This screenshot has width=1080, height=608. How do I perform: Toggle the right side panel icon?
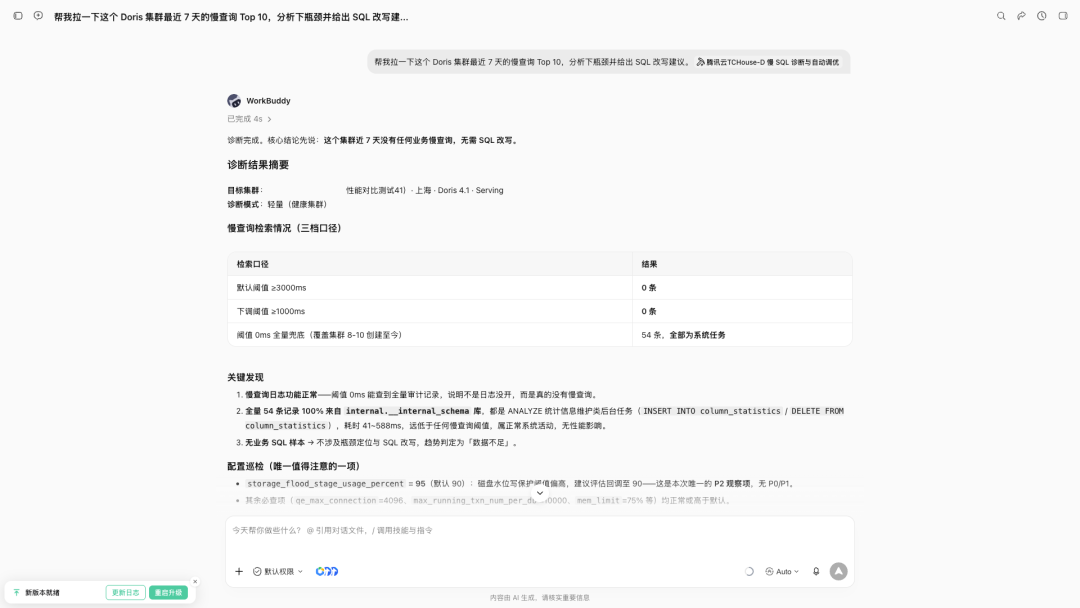pyautogui.click(x=1063, y=16)
